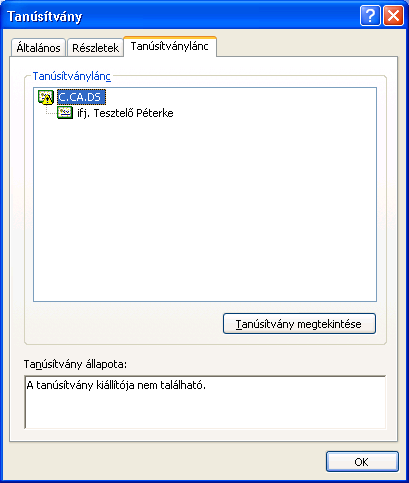Select the C.CA.DS root entry
This screenshot has height=483, width=409.
(81, 97)
